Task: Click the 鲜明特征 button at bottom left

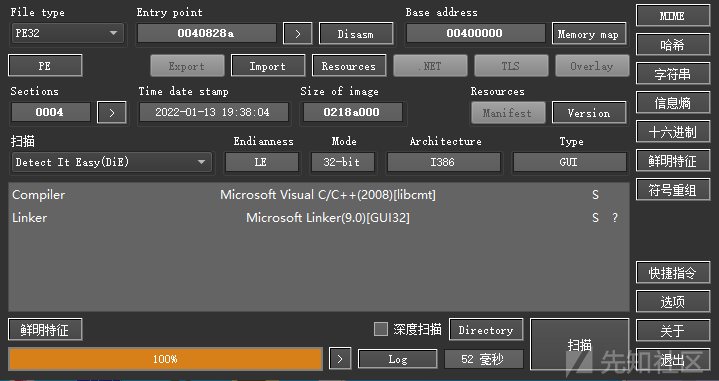Action: (x=45, y=330)
